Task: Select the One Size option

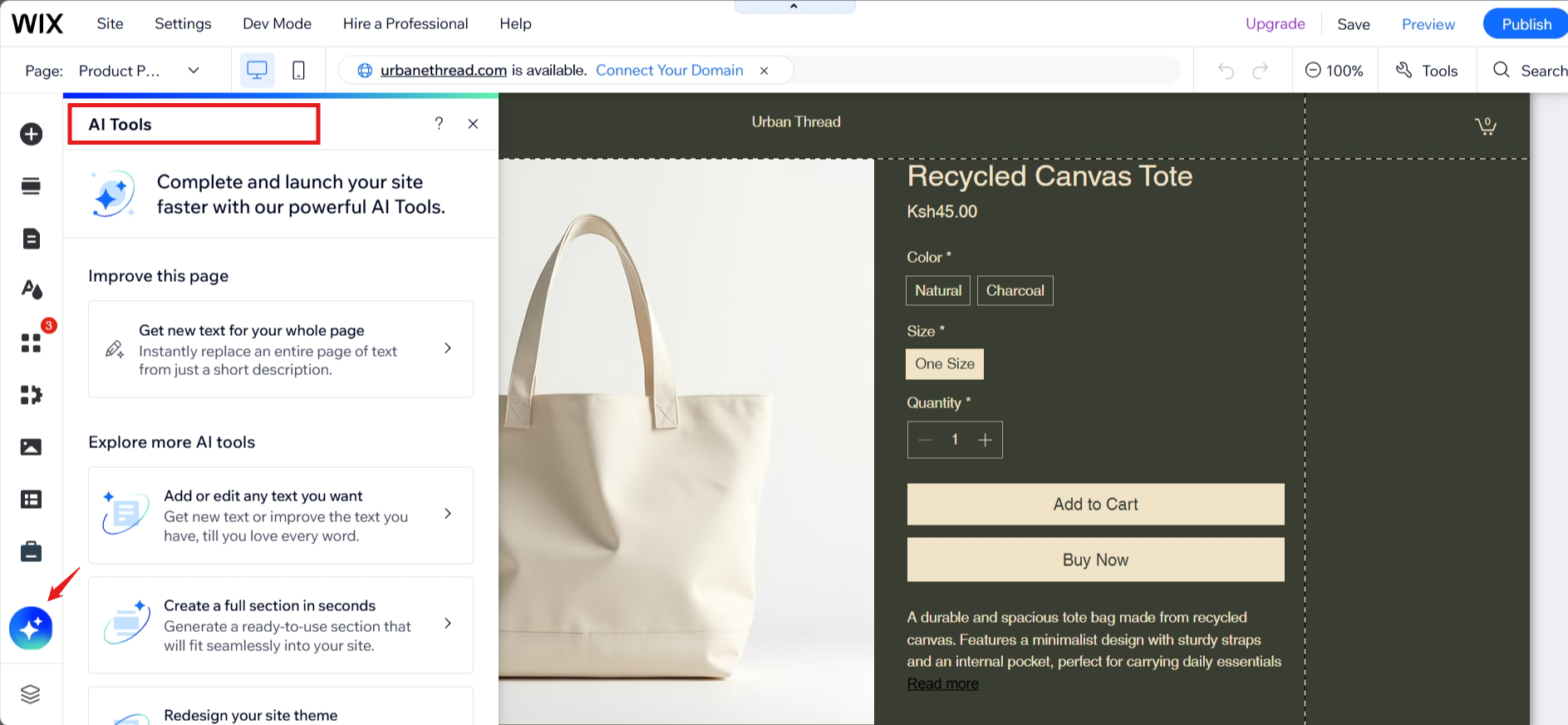Action: (945, 364)
